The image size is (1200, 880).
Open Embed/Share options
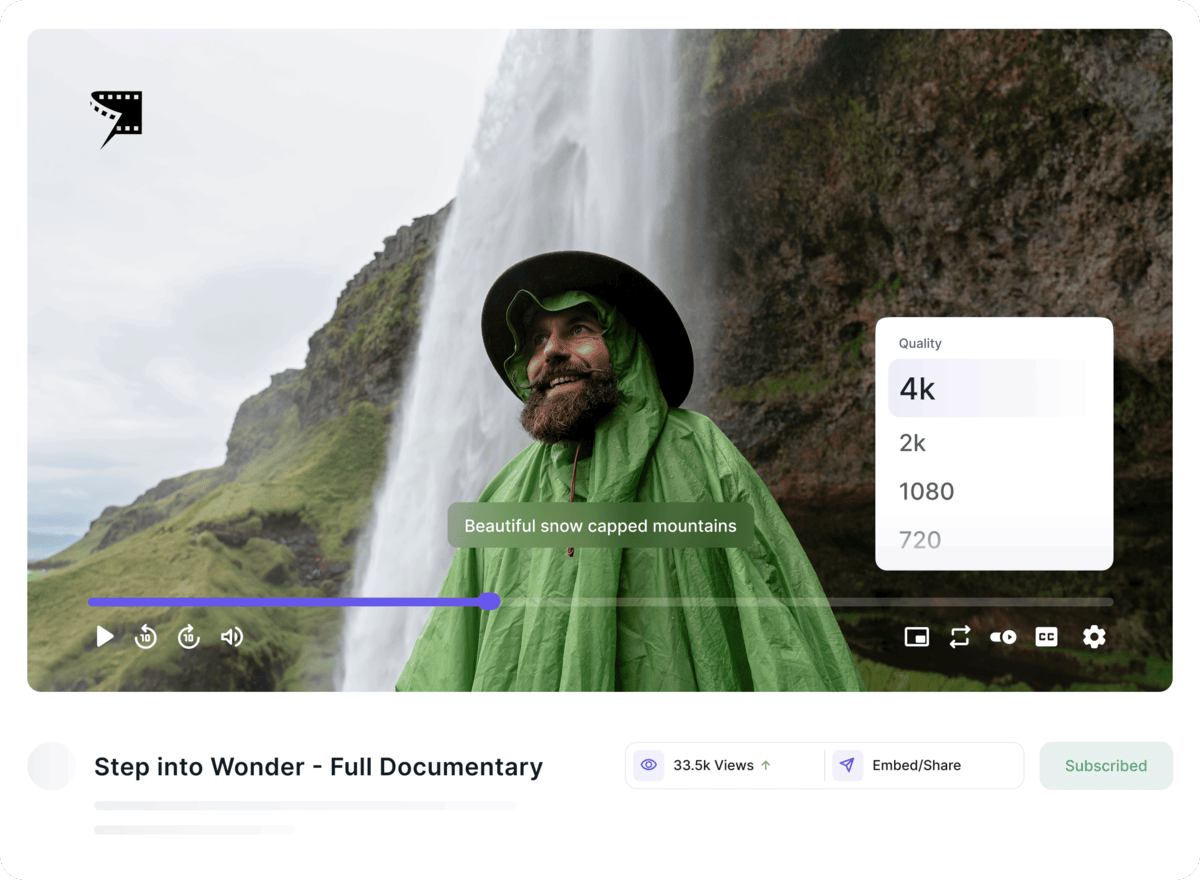click(x=916, y=766)
